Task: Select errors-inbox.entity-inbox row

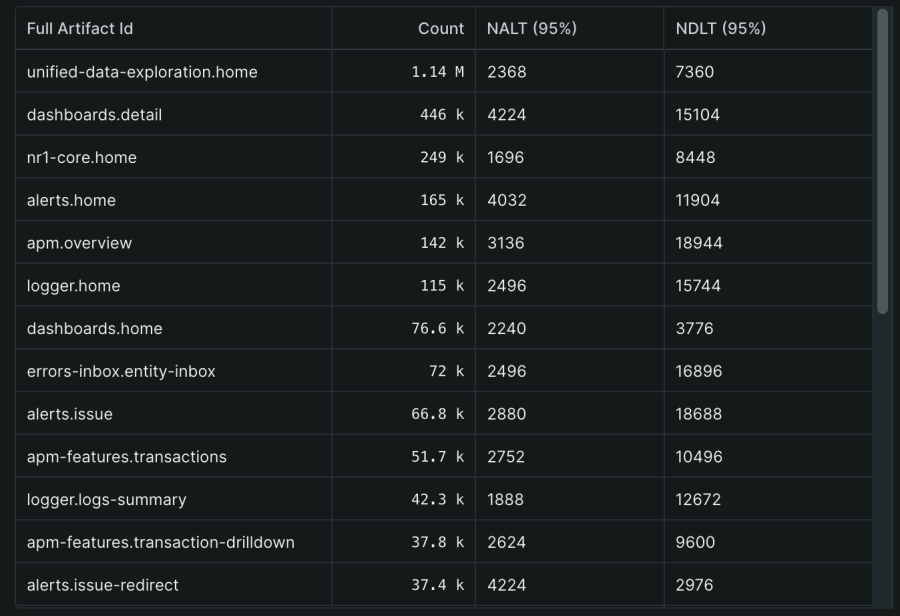Action: (121, 371)
